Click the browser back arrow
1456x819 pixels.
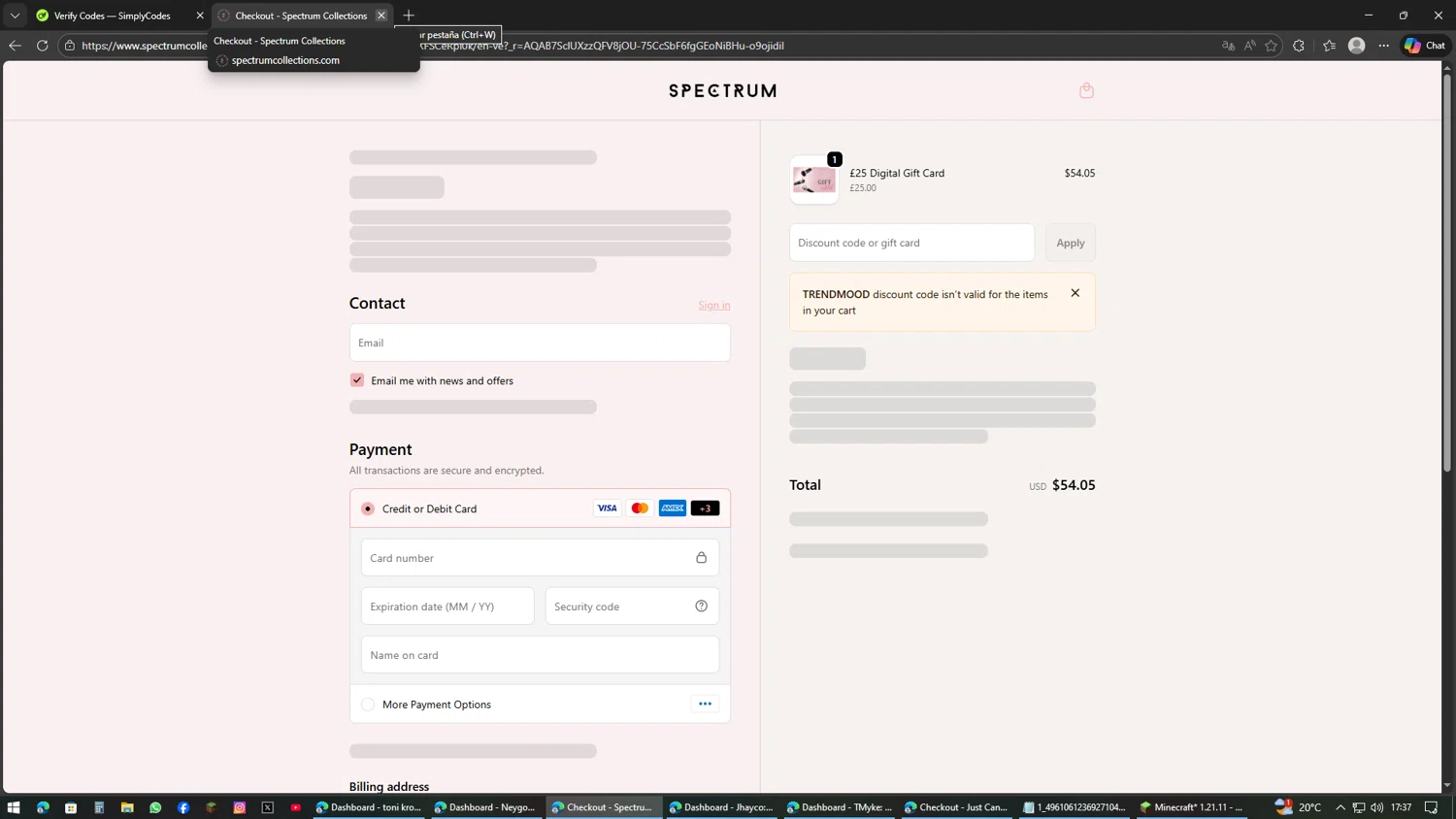(15, 46)
